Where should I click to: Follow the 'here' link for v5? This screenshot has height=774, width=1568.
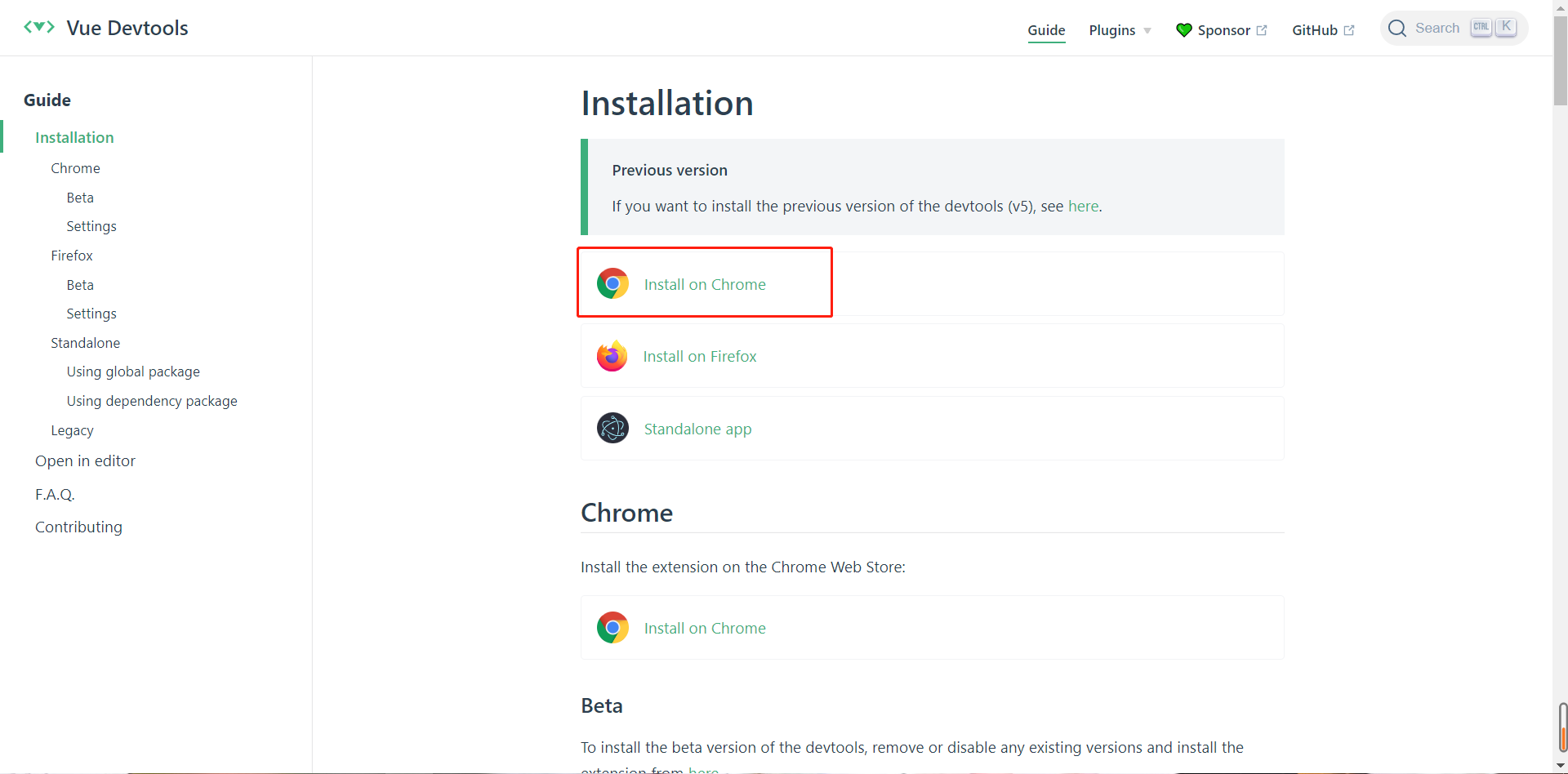point(1083,207)
